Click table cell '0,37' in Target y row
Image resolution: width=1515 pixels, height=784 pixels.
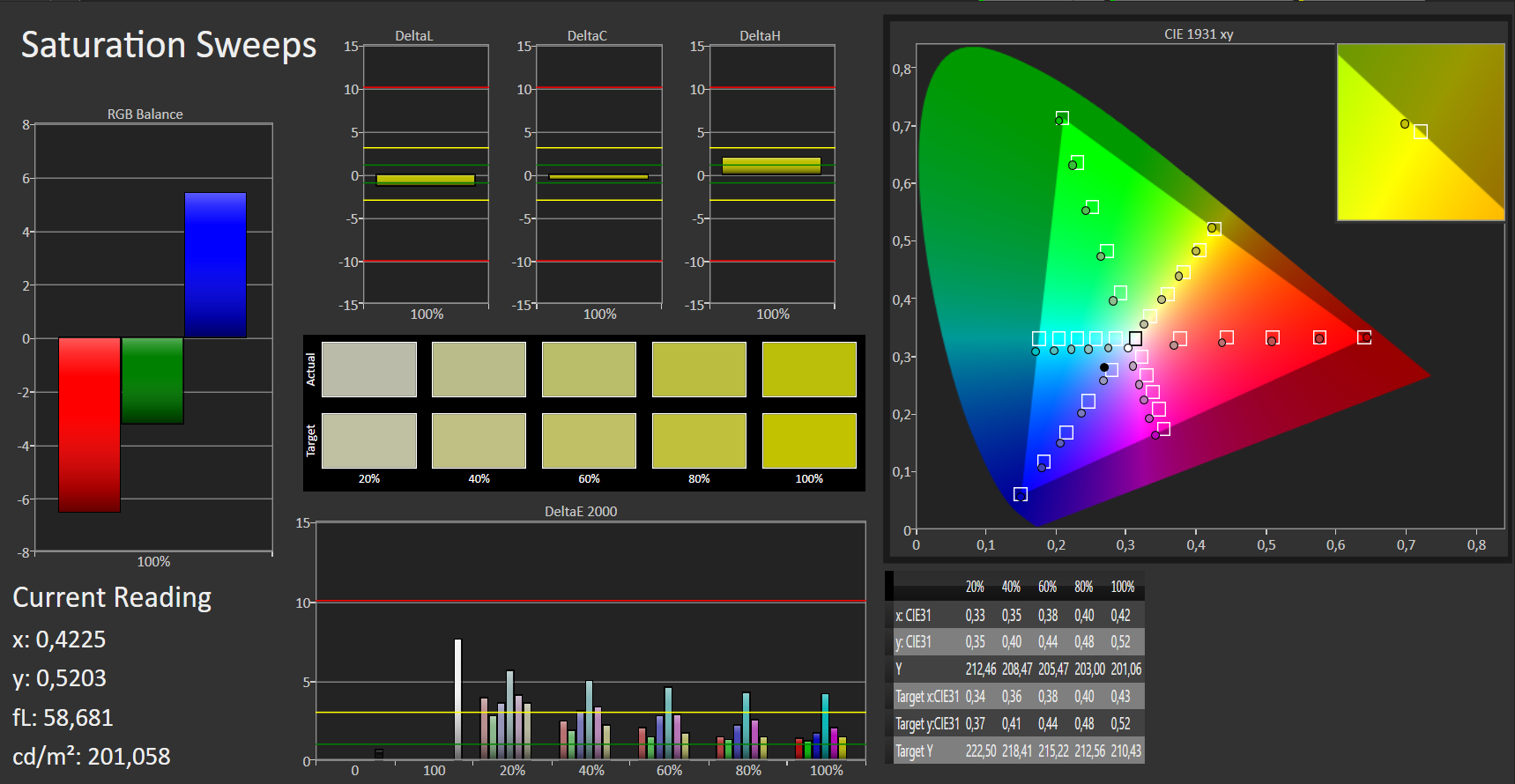(975, 724)
